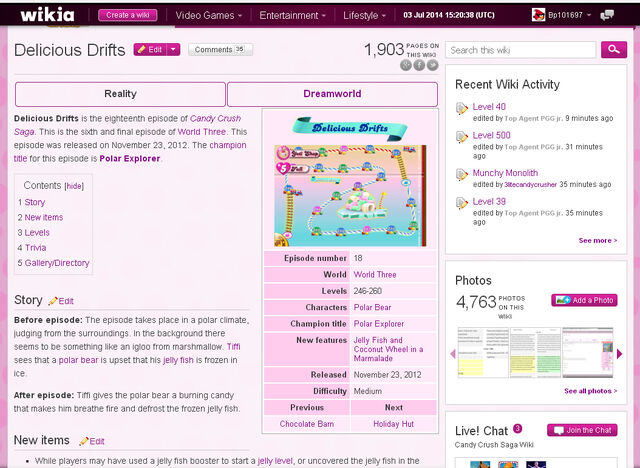Switch to the Reality tab
This screenshot has height=468, width=640.
coord(120,94)
